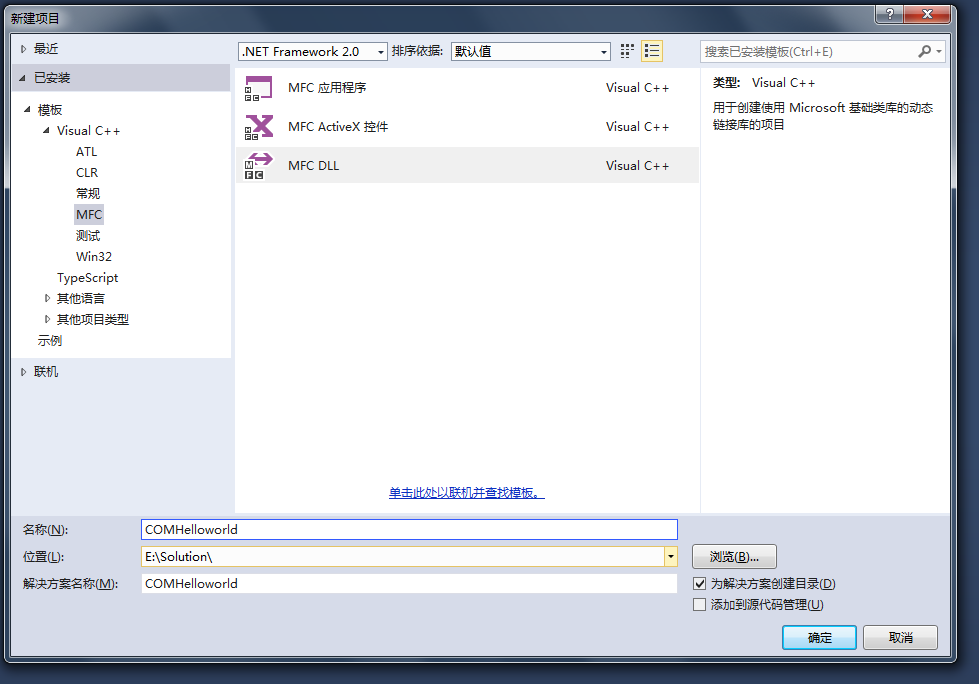Open search options dropdown arrow
979x684 pixels.
pyautogui.click(x=938, y=52)
